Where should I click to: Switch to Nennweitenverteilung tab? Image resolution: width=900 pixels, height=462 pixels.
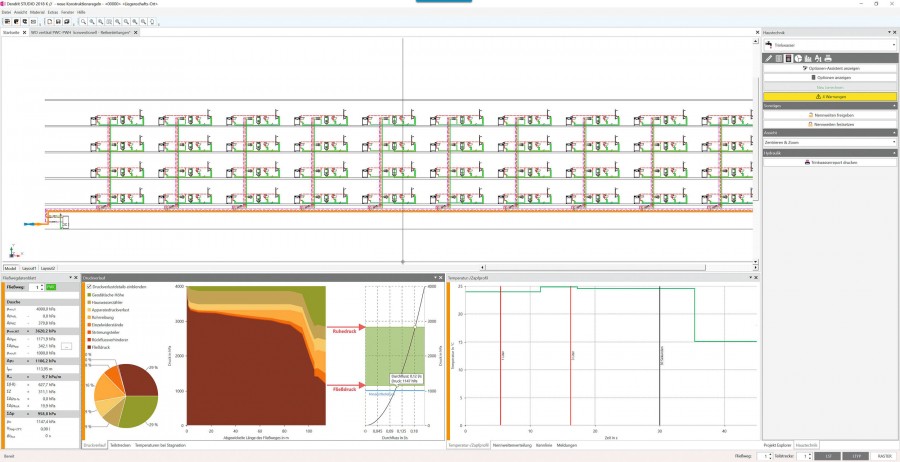512,445
